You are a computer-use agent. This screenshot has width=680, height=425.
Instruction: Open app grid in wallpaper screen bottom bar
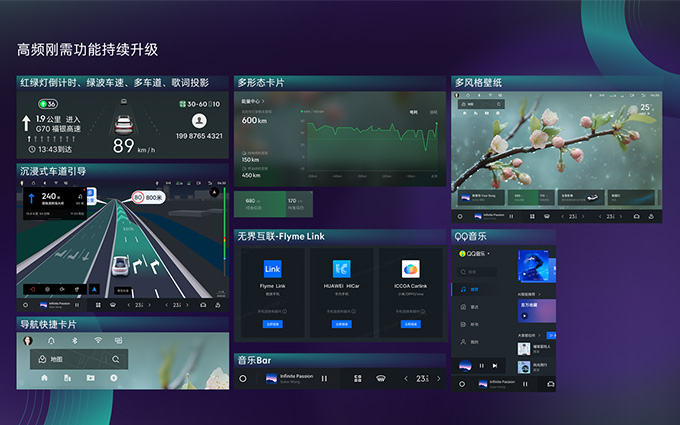532,216
